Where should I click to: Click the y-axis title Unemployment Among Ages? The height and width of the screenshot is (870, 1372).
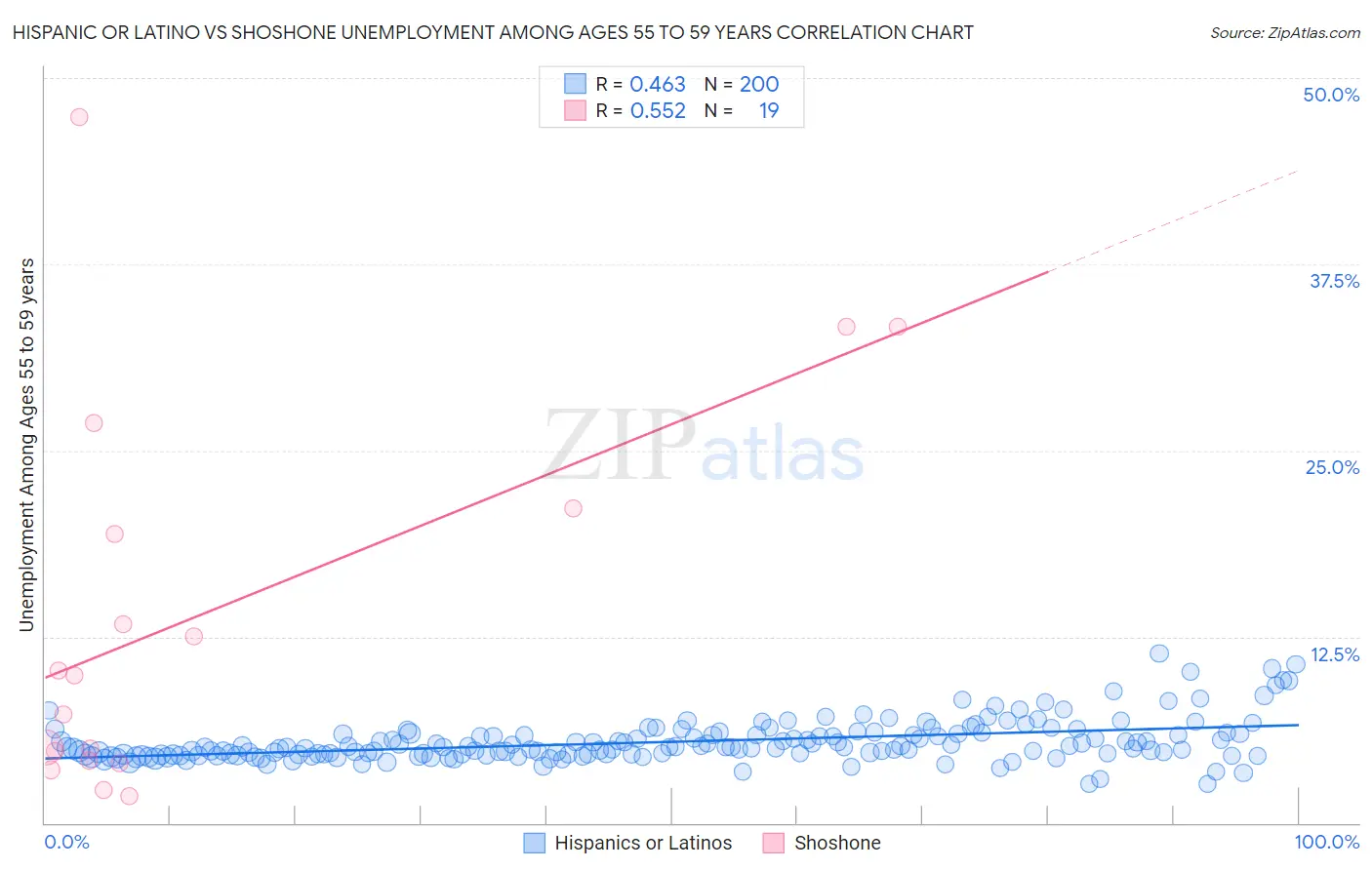coord(26,444)
